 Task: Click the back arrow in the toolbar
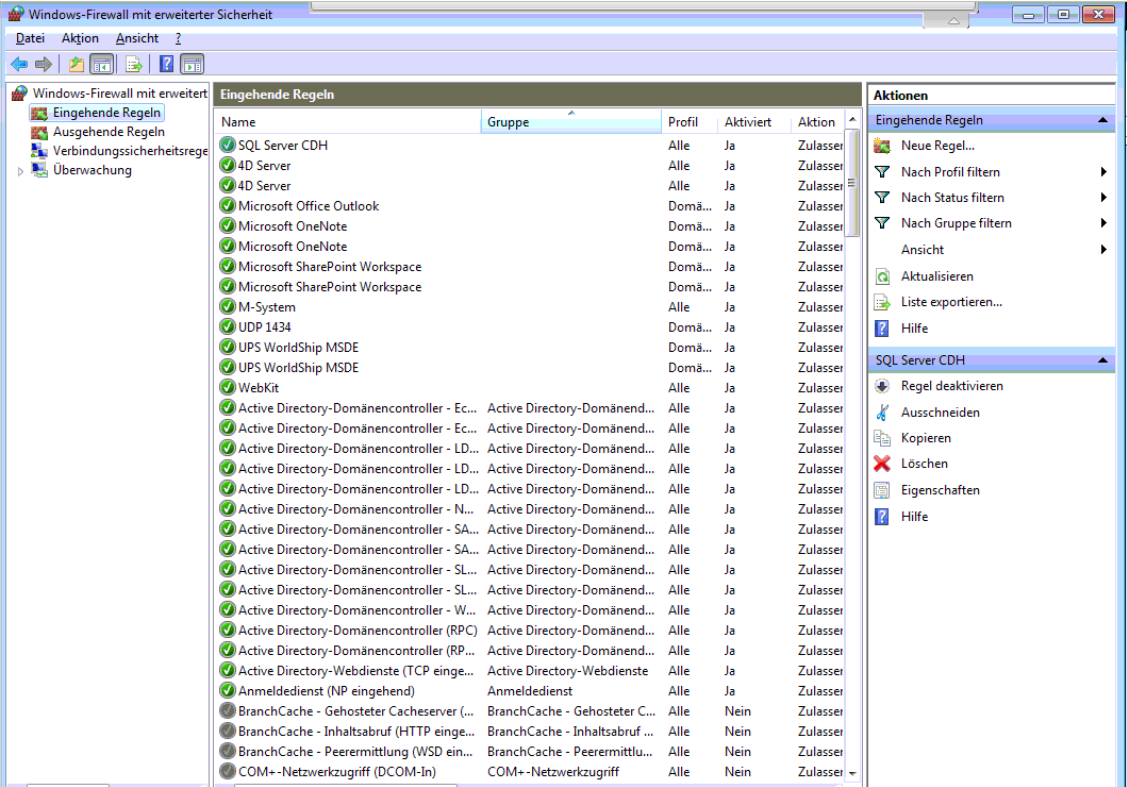(x=19, y=65)
